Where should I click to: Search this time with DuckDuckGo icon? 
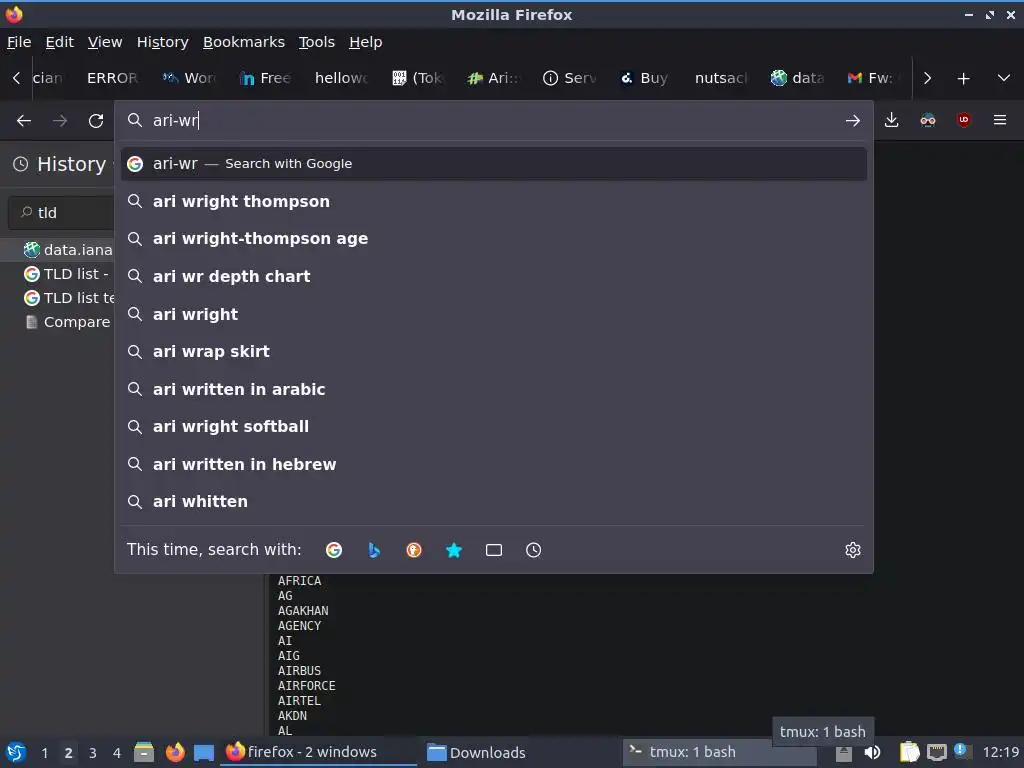(413, 550)
